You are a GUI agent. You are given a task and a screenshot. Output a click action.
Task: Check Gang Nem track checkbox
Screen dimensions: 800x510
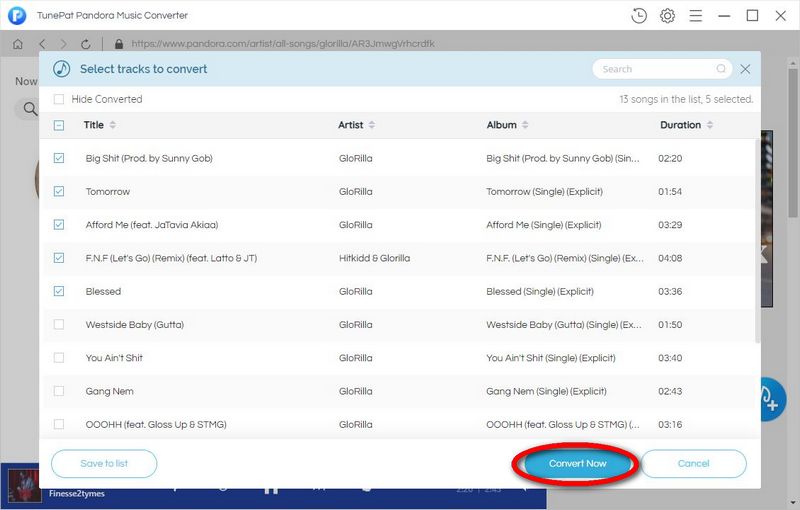[x=59, y=391]
